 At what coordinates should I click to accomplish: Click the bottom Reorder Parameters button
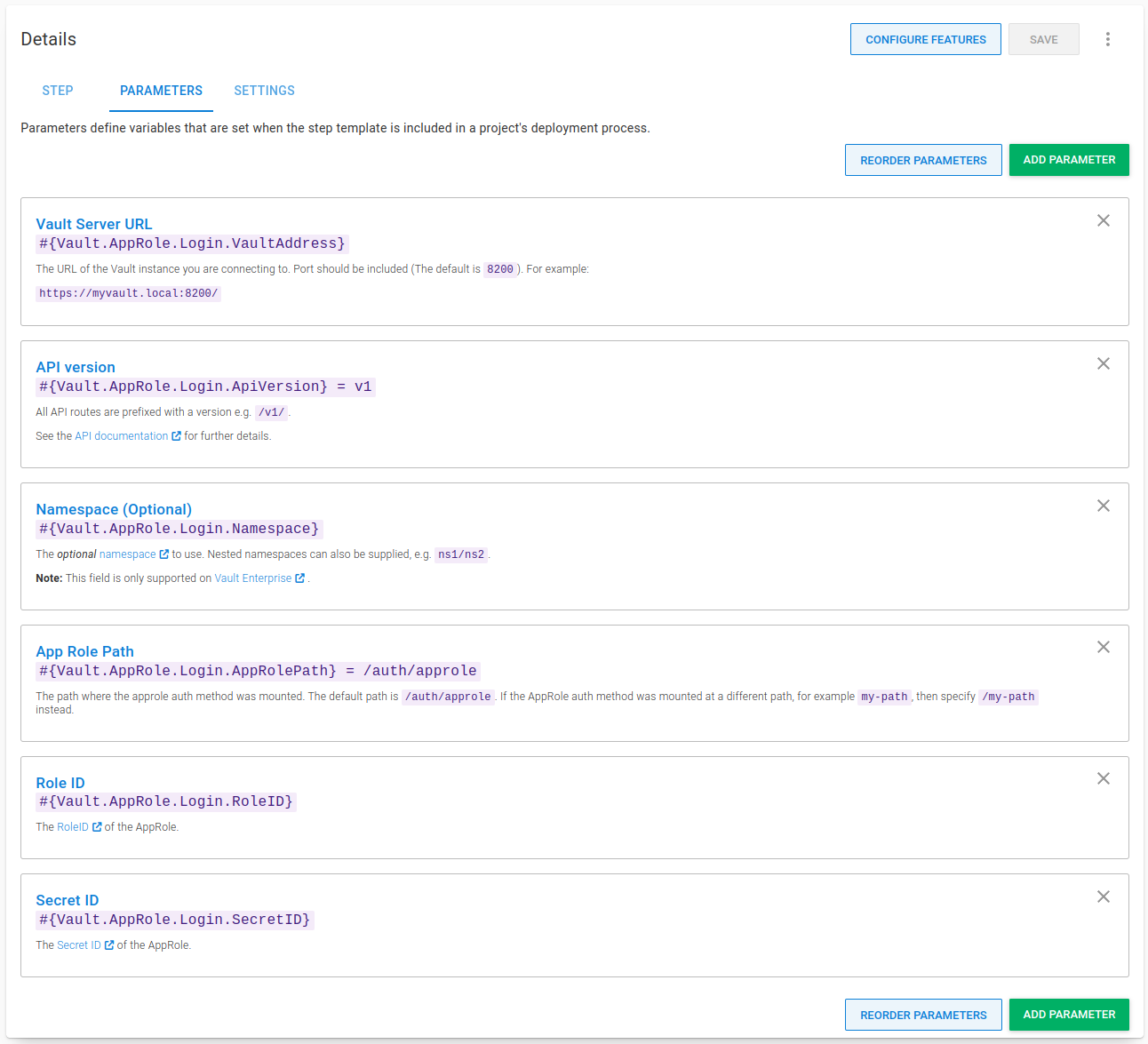tap(922, 1015)
